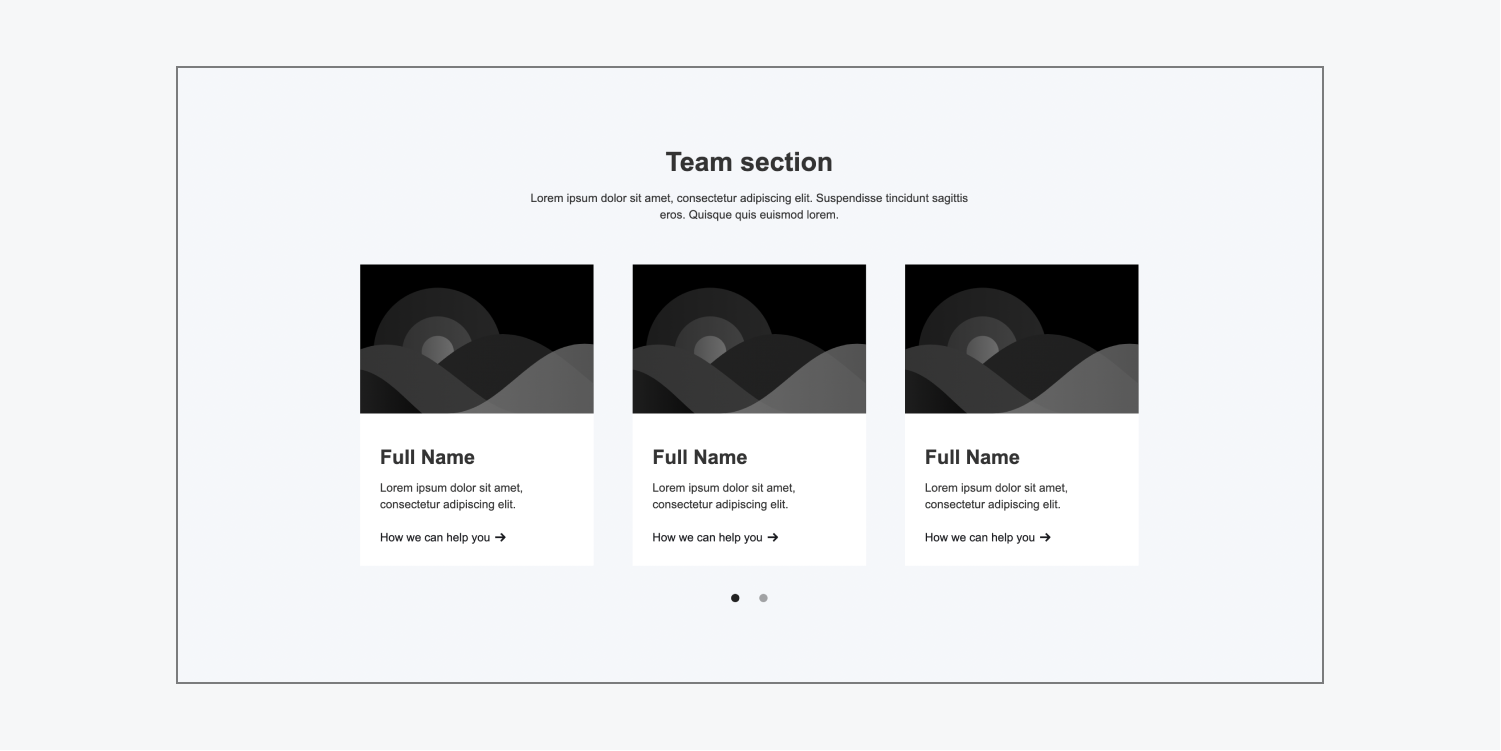Select the first (active) slider dot
The height and width of the screenshot is (751, 1501).
[735, 598]
